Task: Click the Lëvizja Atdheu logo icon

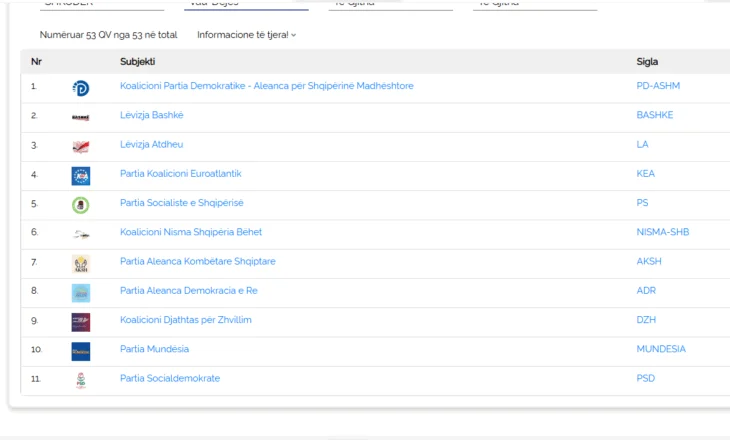Action: pos(81,147)
